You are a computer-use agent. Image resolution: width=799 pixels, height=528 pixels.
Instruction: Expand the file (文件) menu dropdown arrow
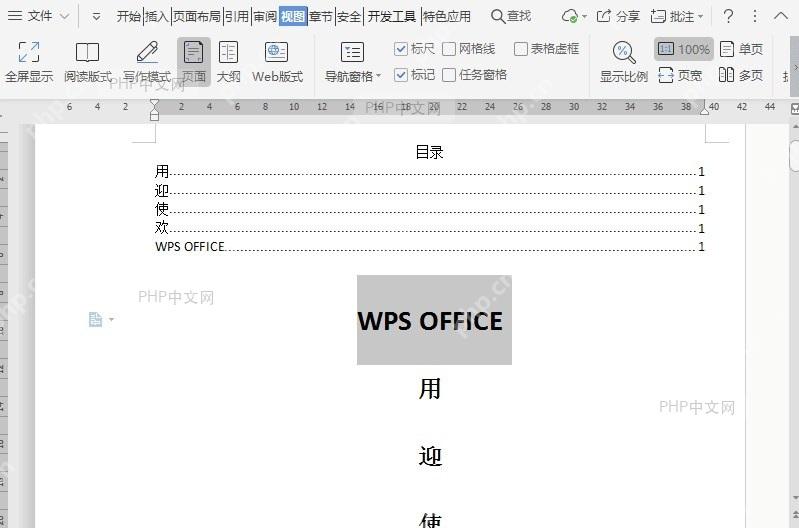coord(64,16)
